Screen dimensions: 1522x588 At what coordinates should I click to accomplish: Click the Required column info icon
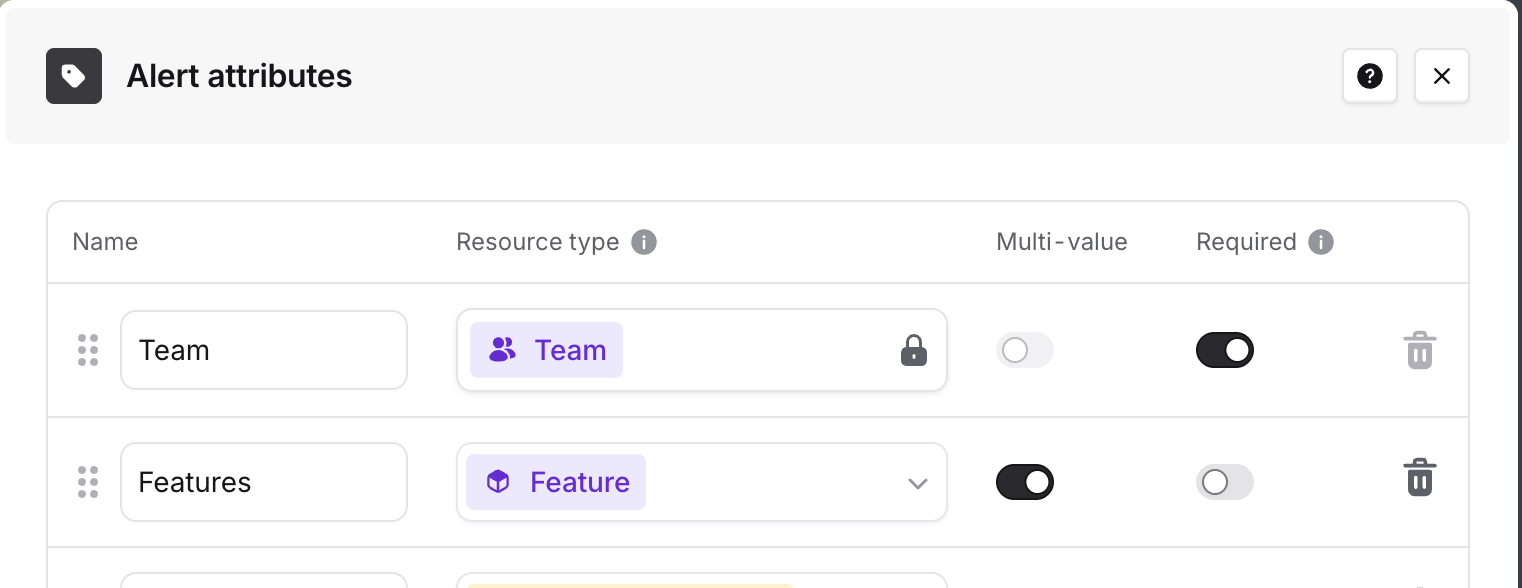coord(1321,242)
